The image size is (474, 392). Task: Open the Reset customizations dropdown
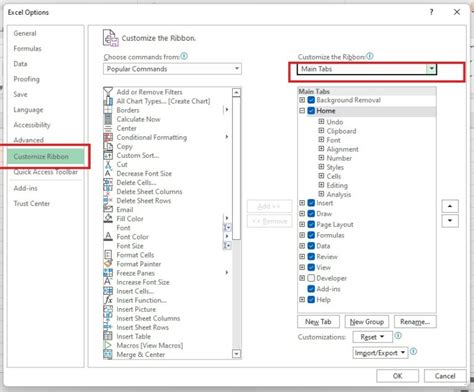pyautogui.click(x=372, y=337)
